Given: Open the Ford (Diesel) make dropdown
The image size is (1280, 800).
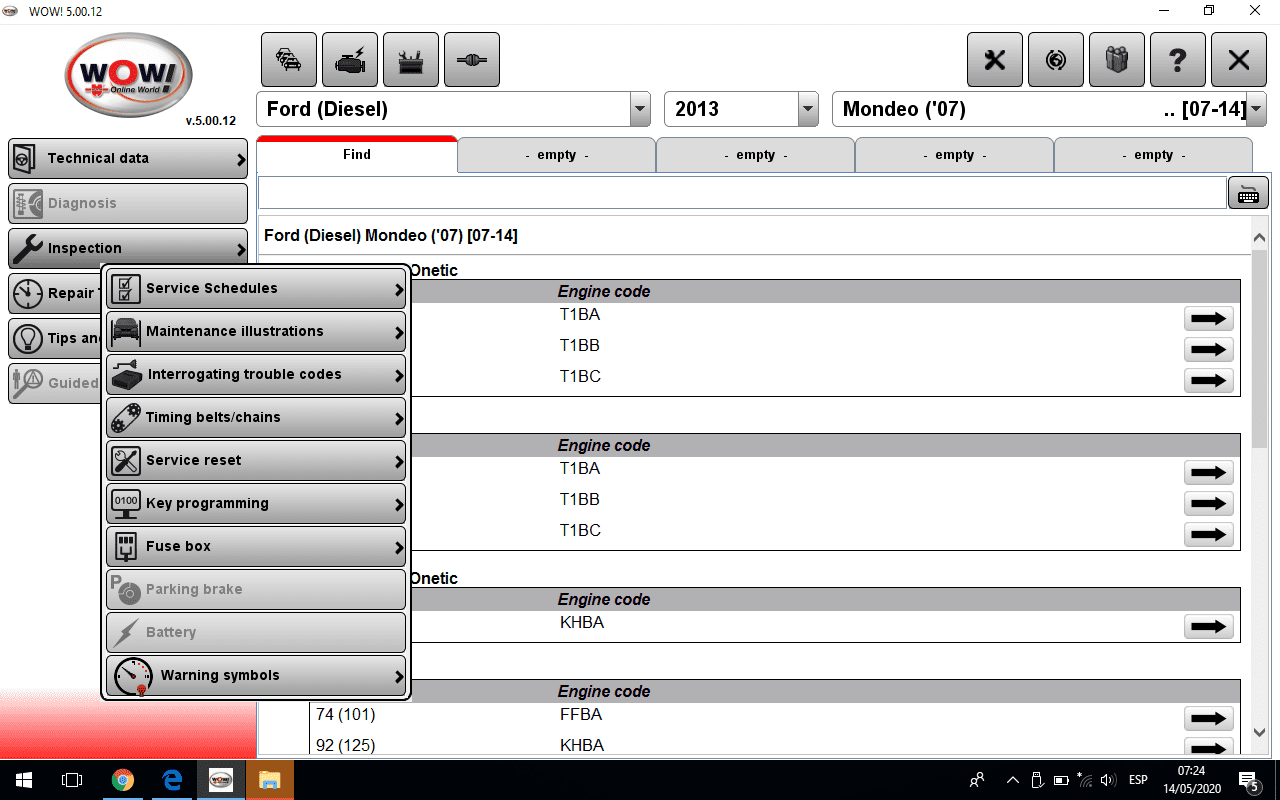Looking at the screenshot, I should pos(639,109).
